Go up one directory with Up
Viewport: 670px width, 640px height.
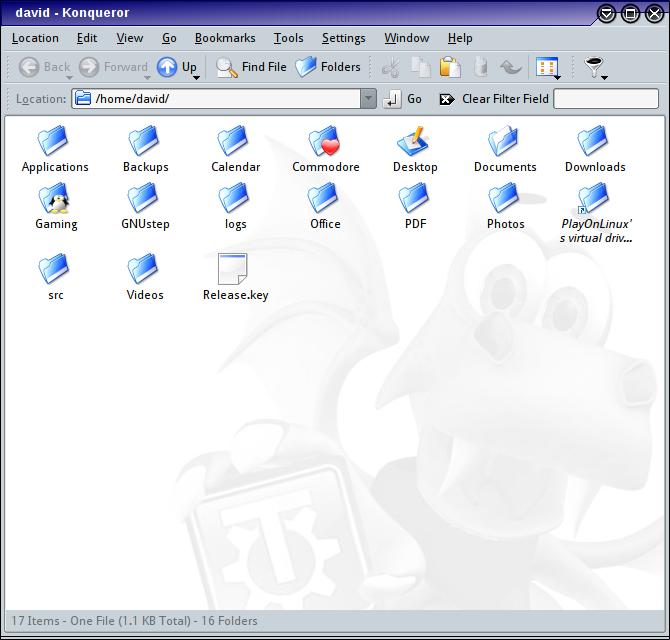tap(176, 67)
